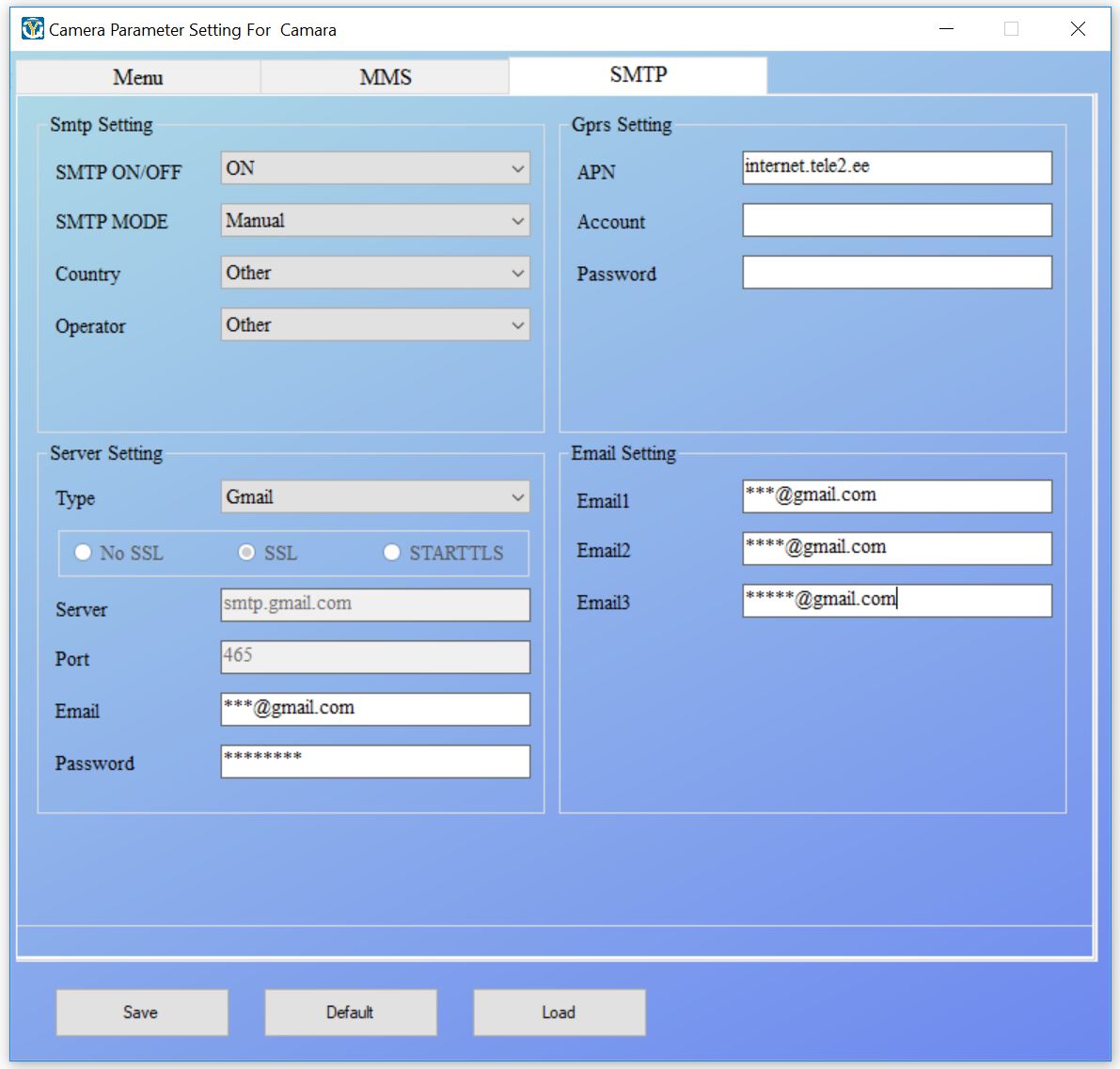Close the Camera Parameter Setting window
This screenshot has height=1069, width=1120.
tap(1078, 29)
